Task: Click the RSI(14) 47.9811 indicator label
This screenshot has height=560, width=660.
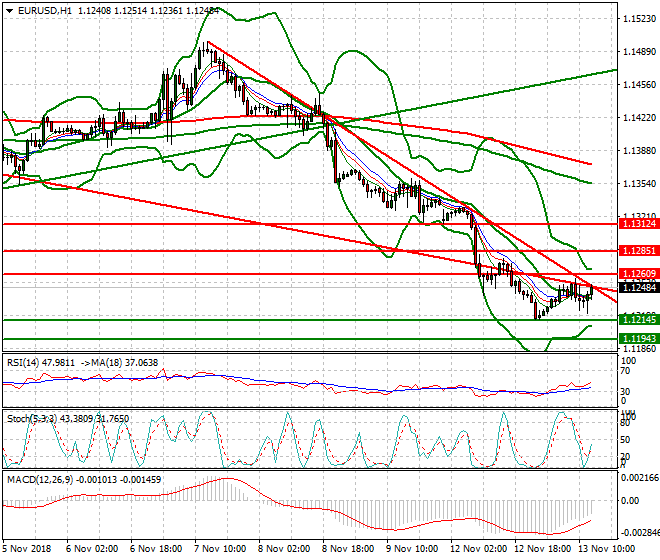Action: click(x=41, y=363)
